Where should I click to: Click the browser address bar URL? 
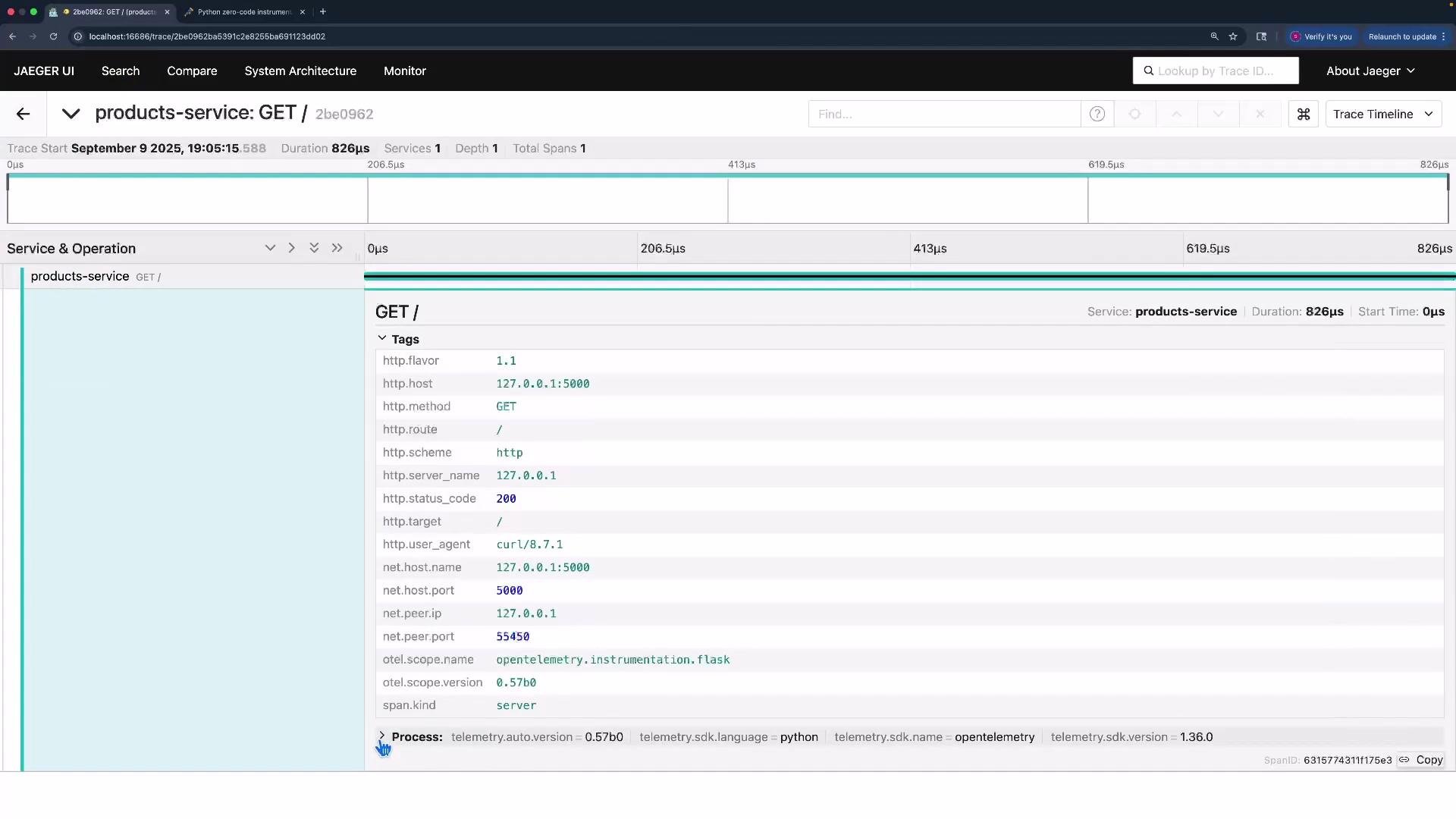pyautogui.click(x=207, y=36)
